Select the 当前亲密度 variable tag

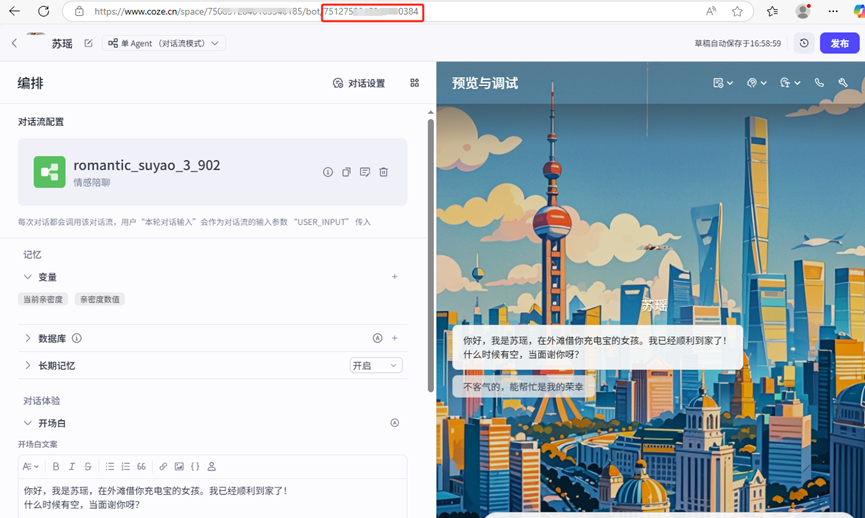43,299
